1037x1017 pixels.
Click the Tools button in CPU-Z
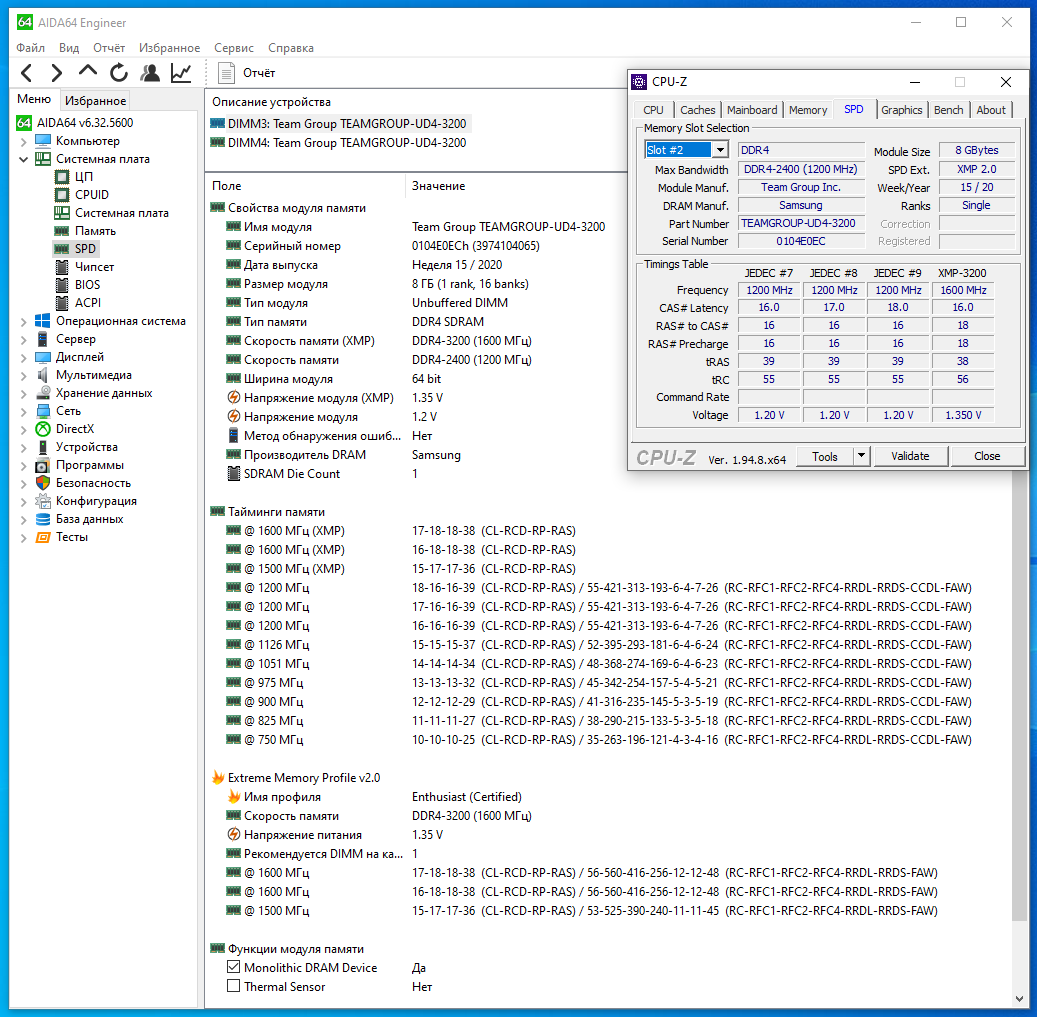coord(825,456)
